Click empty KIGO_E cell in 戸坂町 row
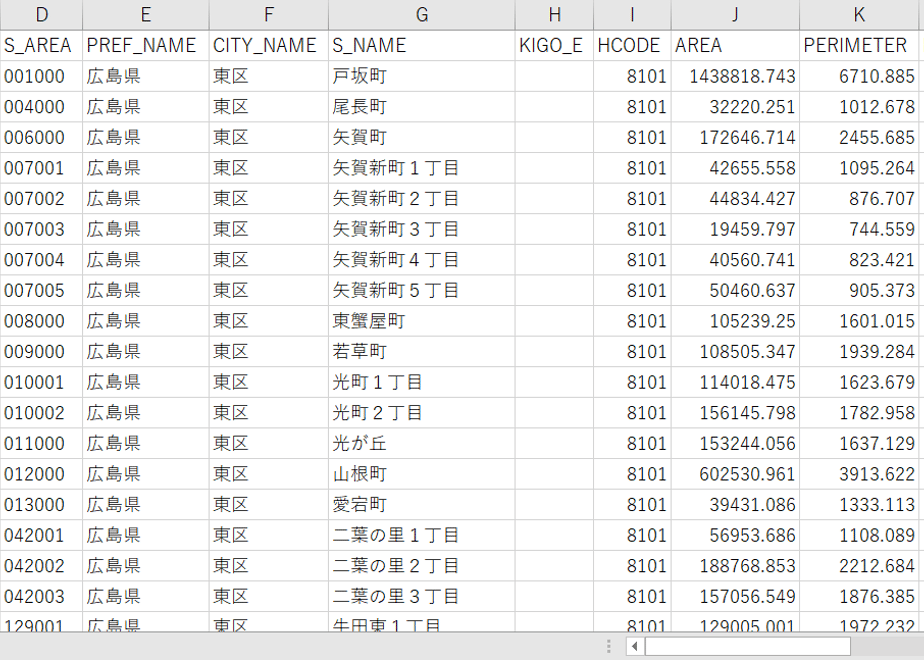 tap(555, 76)
